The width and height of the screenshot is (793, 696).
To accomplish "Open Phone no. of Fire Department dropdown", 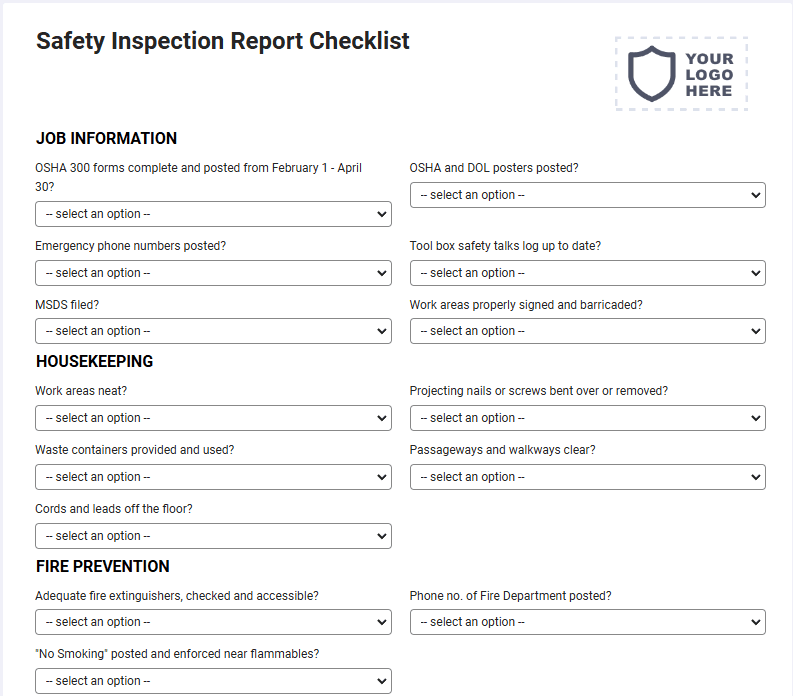I will (588, 622).
